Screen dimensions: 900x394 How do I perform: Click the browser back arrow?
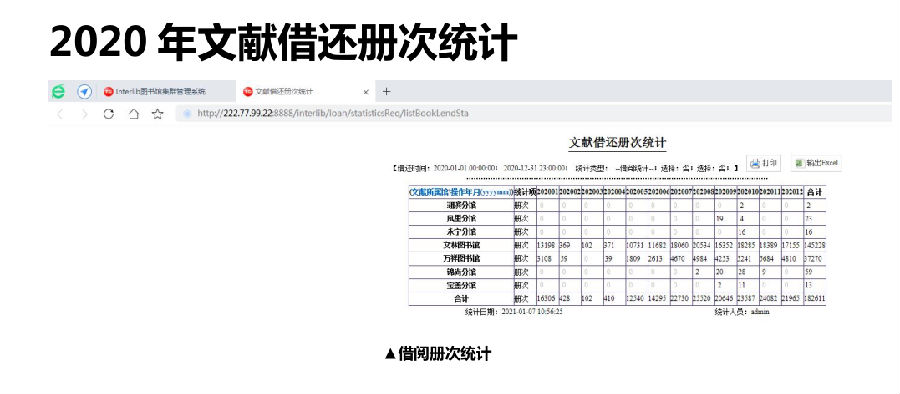tap(59, 114)
